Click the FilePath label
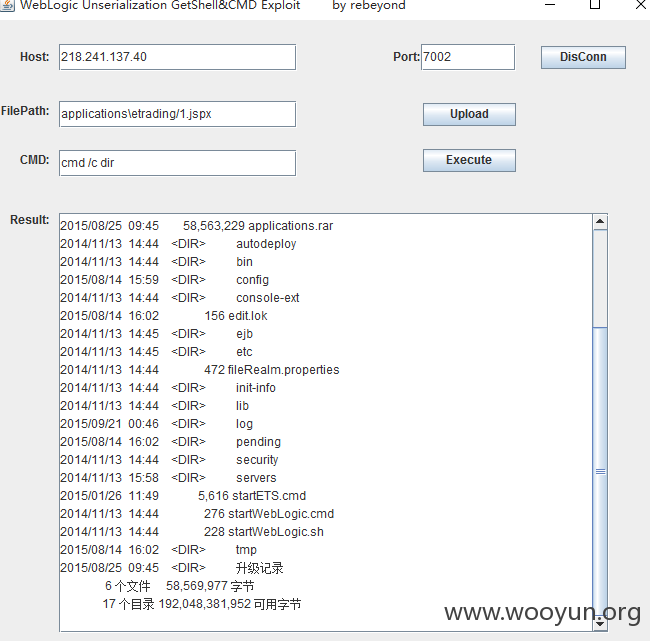650x641 pixels. point(25,111)
